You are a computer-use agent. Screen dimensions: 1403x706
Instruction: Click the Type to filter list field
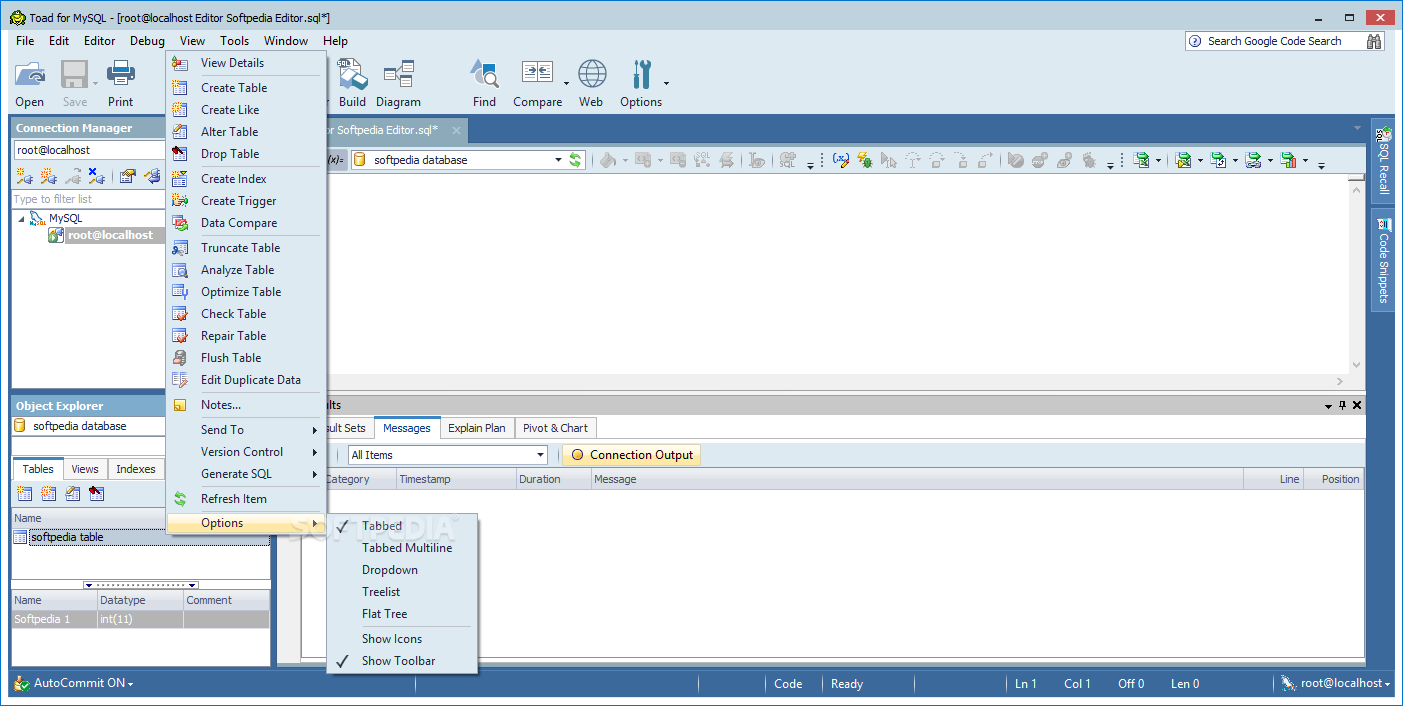pyautogui.click(x=88, y=199)
